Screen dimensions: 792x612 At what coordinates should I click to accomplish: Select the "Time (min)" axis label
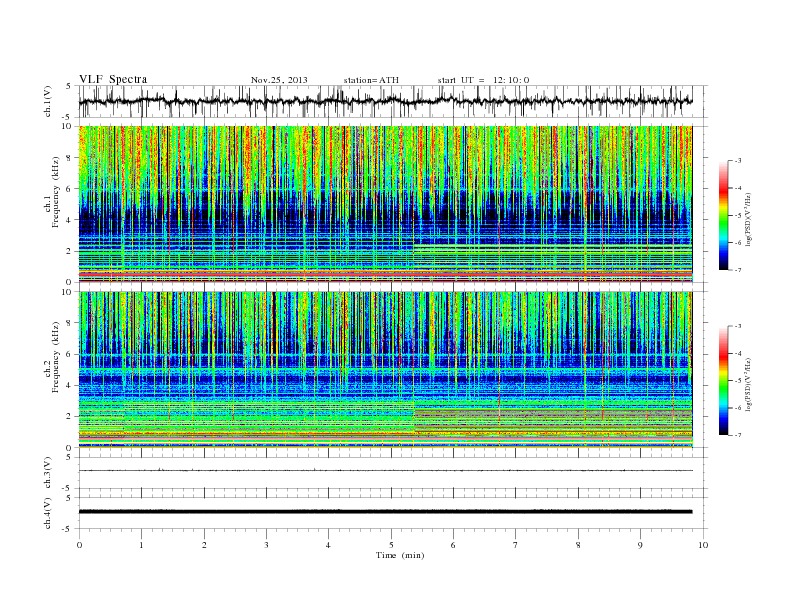click(x=400, y=555)
